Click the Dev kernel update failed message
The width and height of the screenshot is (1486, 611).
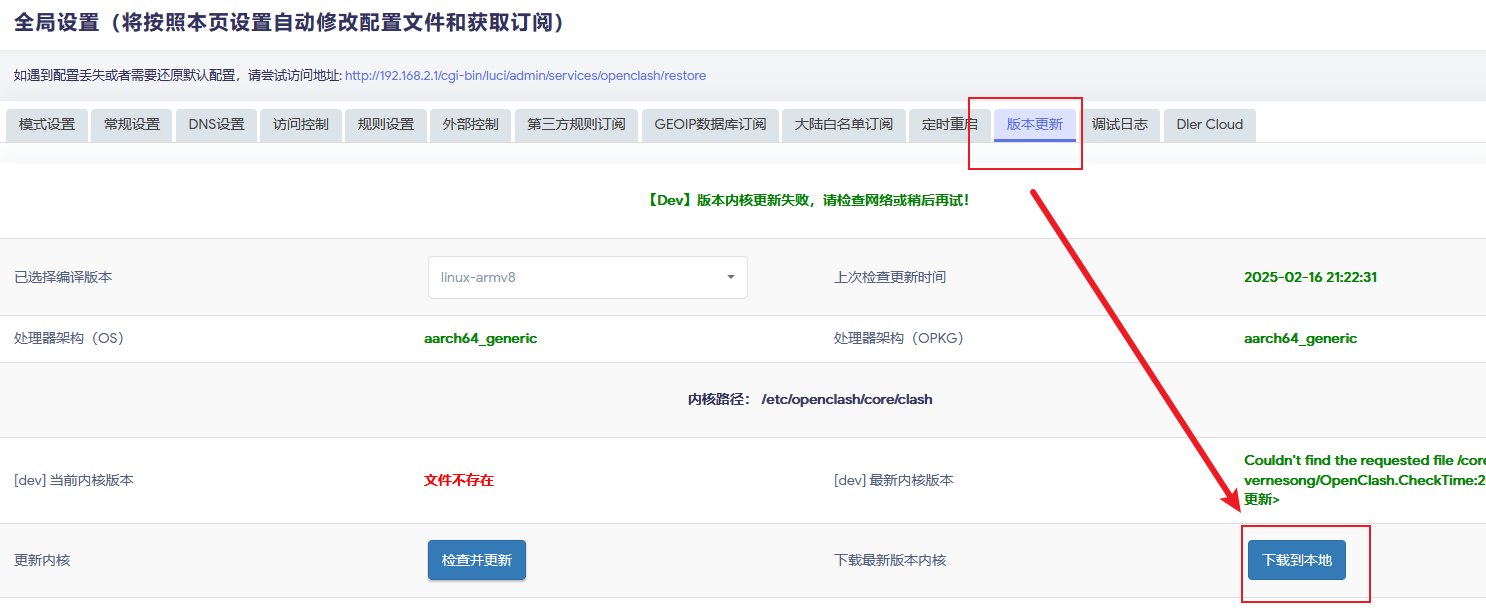point(808,200)
